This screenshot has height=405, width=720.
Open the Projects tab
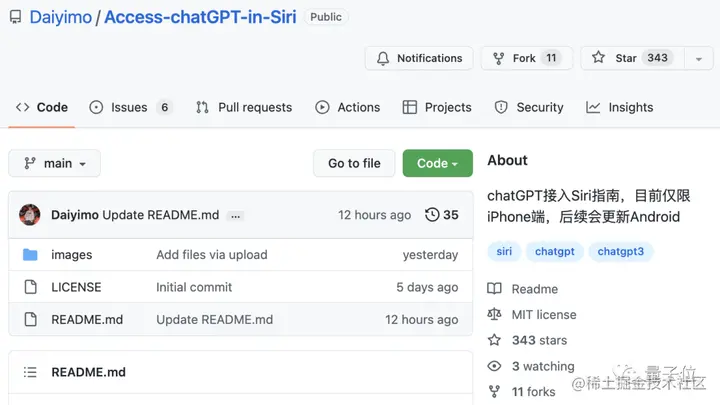pyautogui.click(x=437, y=107)
